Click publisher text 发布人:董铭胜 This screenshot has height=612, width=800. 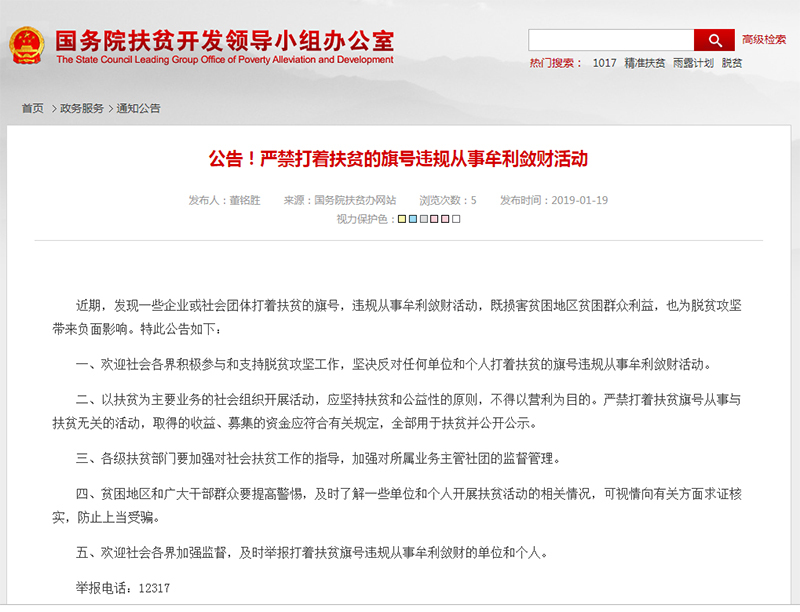(x=224, y=200)
